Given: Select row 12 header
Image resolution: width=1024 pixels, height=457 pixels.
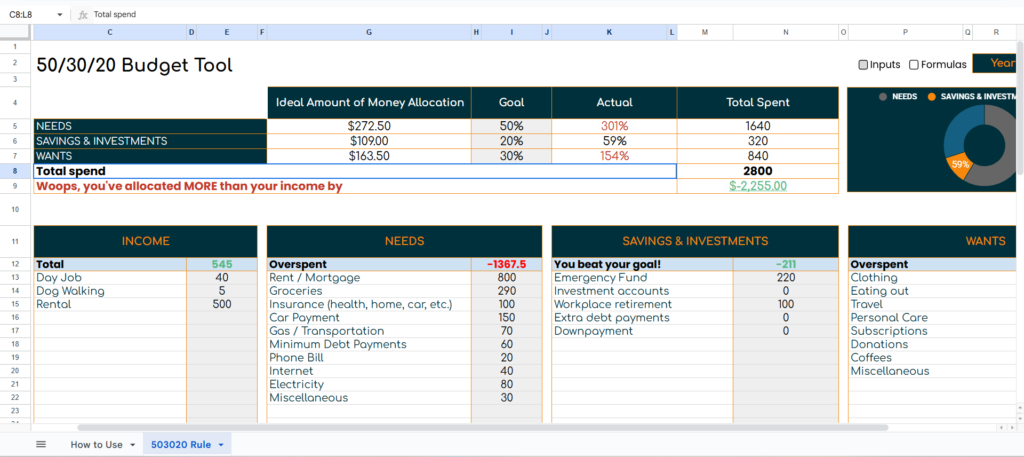Looking at the screenshot, I should pyautogui.click(x=16, y=264).
